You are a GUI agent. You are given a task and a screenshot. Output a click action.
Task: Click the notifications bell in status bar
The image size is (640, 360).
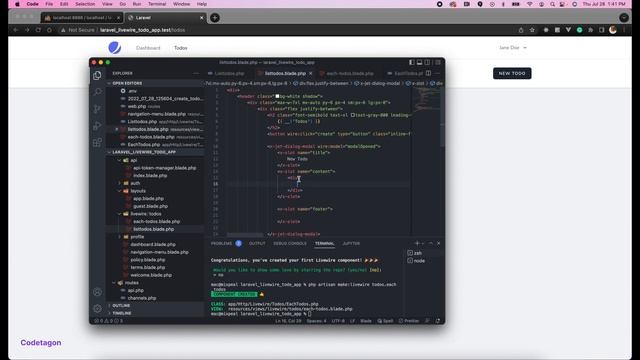[438, 321]
